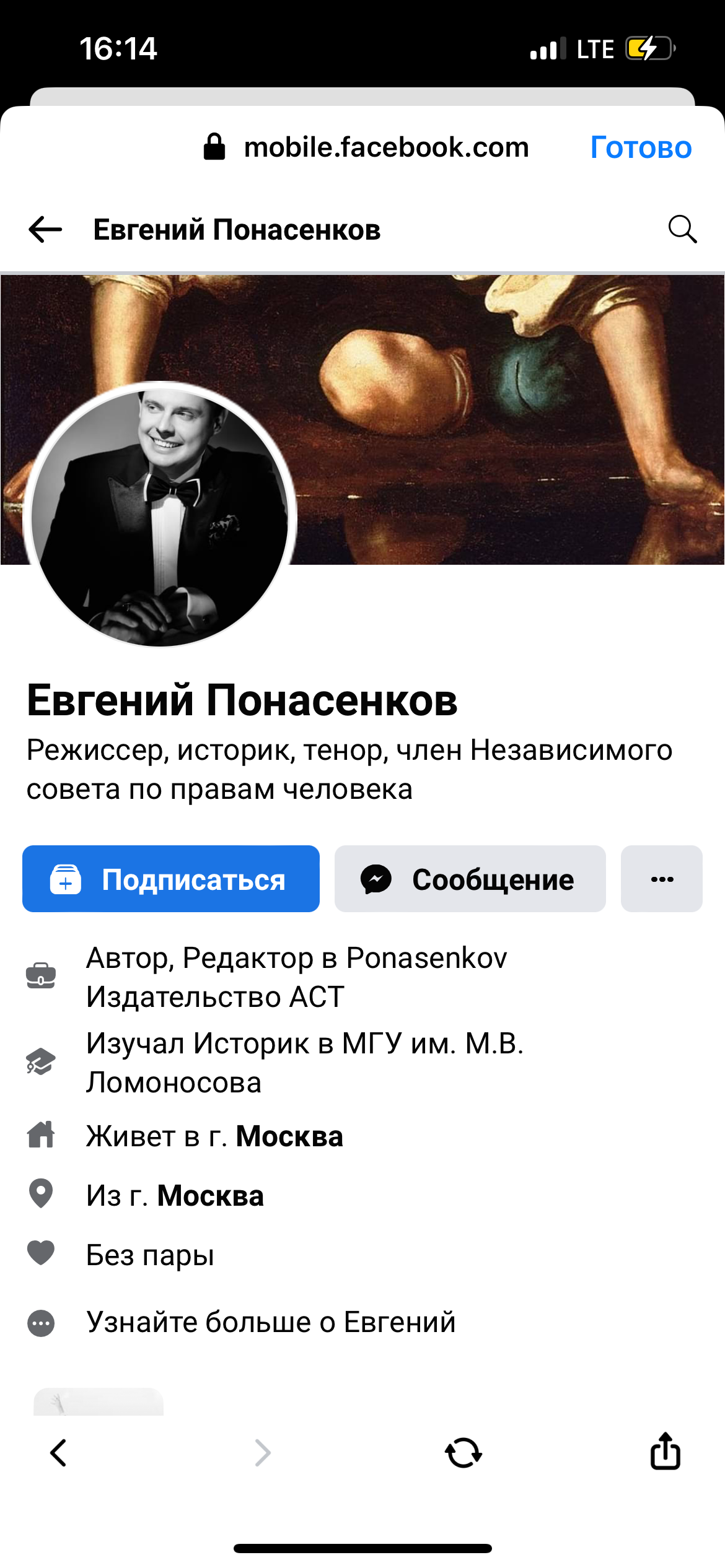Tap the Подписаться button
The height and width of the screenshot is (1568, 725).
click(171, 879)
